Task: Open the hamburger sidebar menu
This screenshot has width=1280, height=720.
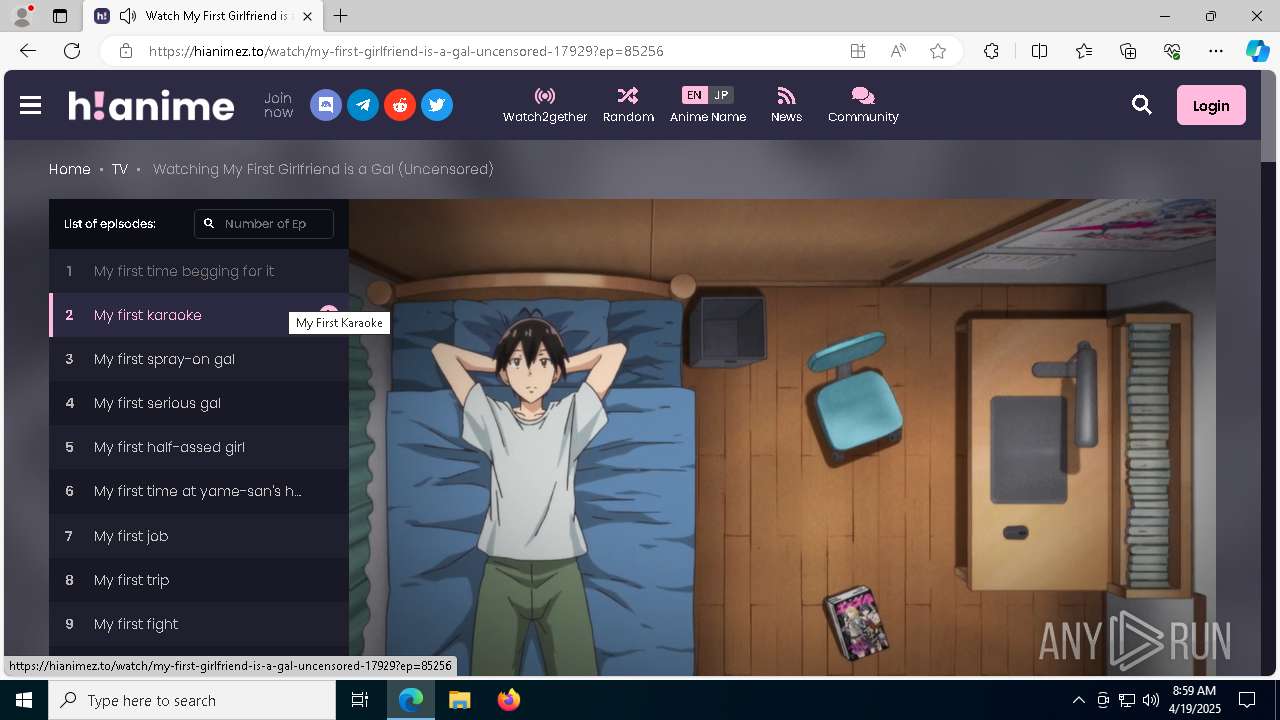Action: pos(30,105)
